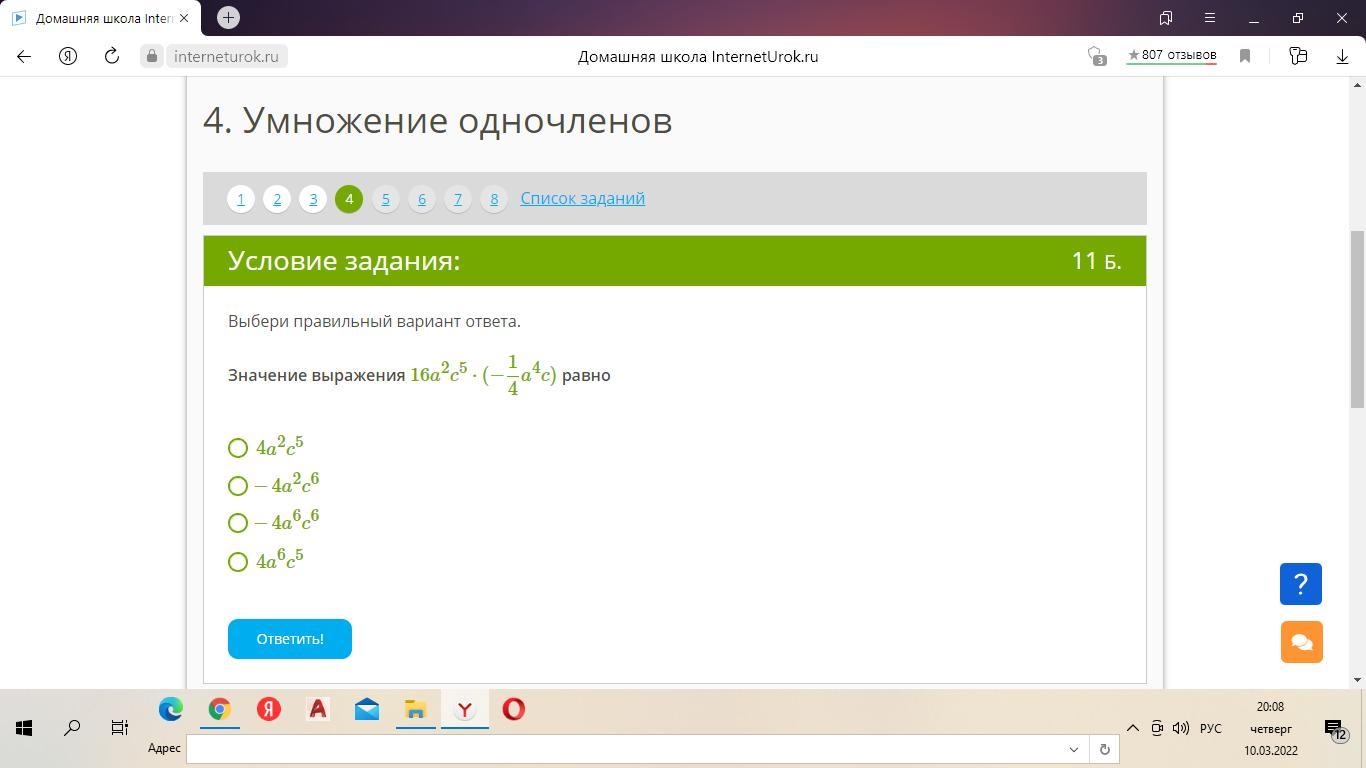Viewport: 1366px width, 768px height.
Task: Open the blue question mark help button
Action: point(1301,584)
